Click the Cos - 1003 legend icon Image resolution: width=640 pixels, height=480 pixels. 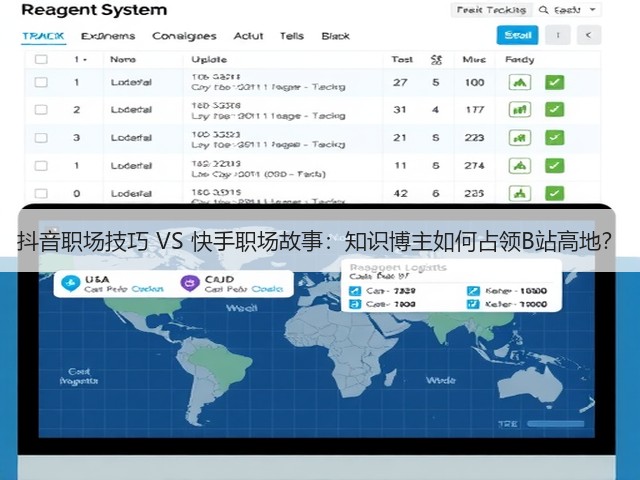click(355, 304)
